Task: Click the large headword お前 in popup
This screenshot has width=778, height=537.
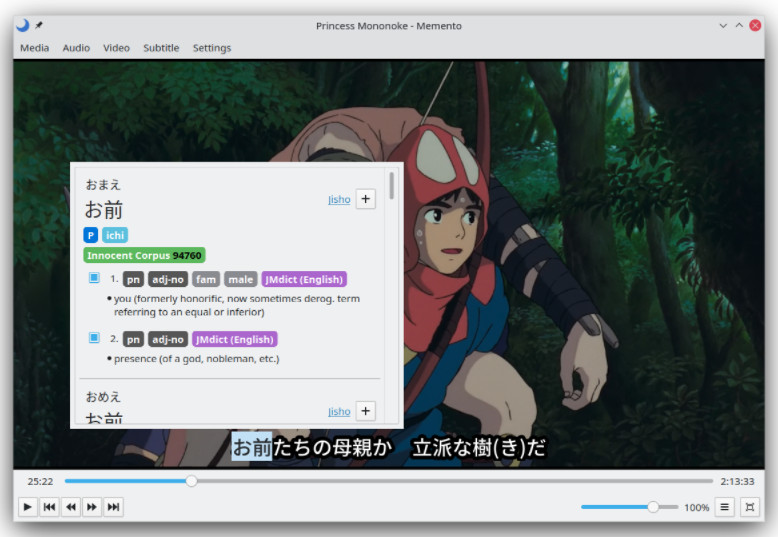Action: 104,209
